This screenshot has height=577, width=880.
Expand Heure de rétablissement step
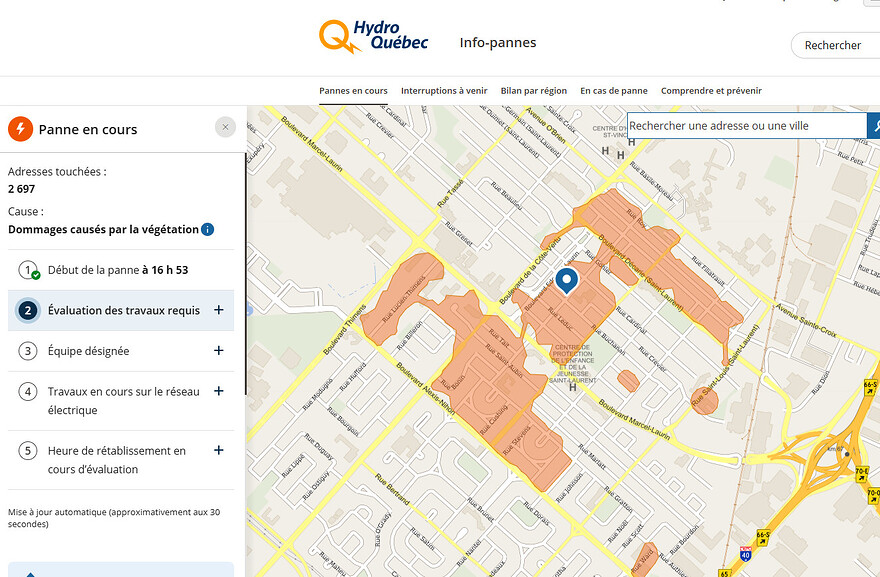pyautogui.click(x=218, y=451)
